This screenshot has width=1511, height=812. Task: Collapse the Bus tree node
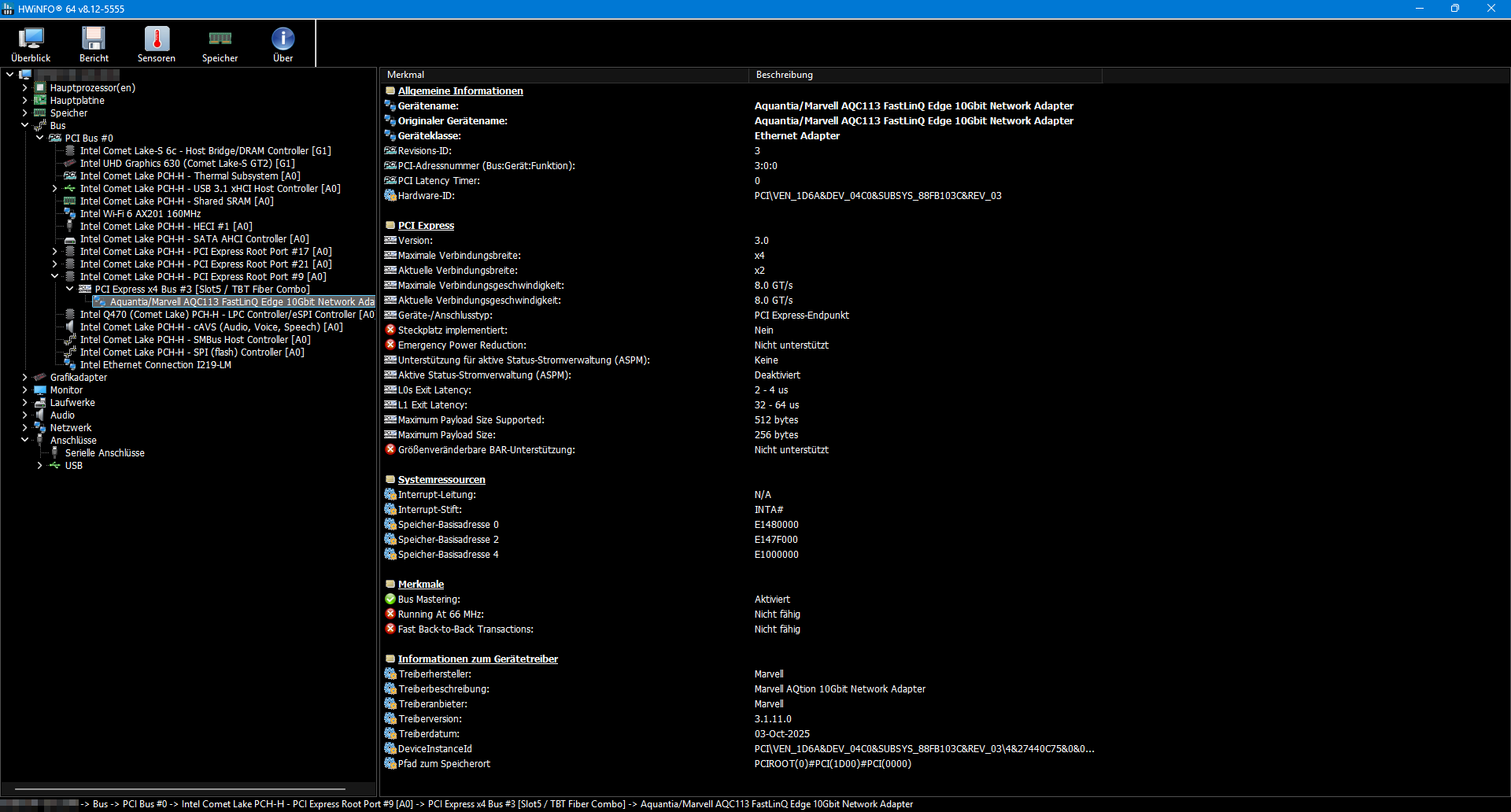pyautogui.click(x=24, y=126)
